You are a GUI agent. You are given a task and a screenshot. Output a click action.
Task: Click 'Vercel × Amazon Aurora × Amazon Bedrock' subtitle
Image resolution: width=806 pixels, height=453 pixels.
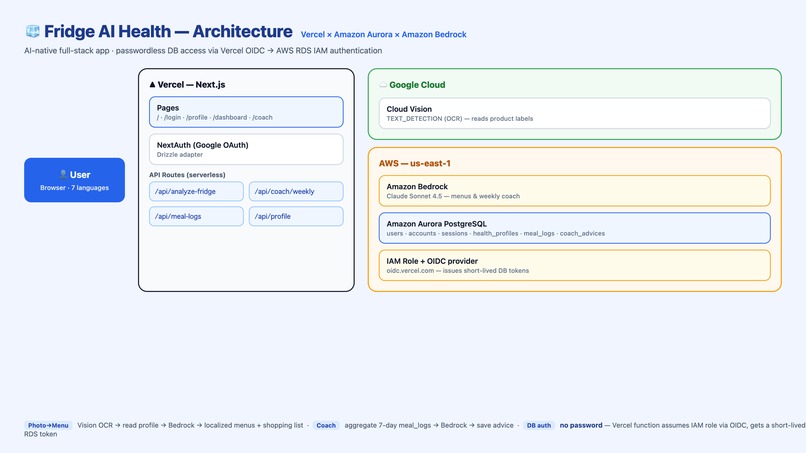click(x=383, y=34)
